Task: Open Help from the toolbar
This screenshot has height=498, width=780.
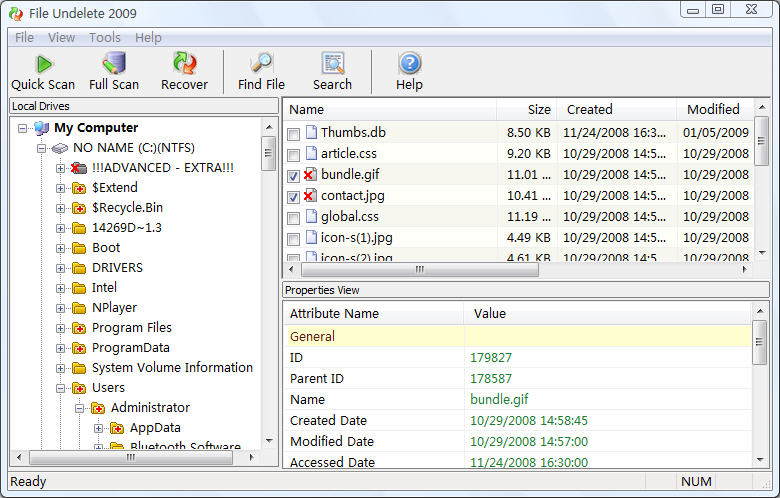Action: (409, 72)
